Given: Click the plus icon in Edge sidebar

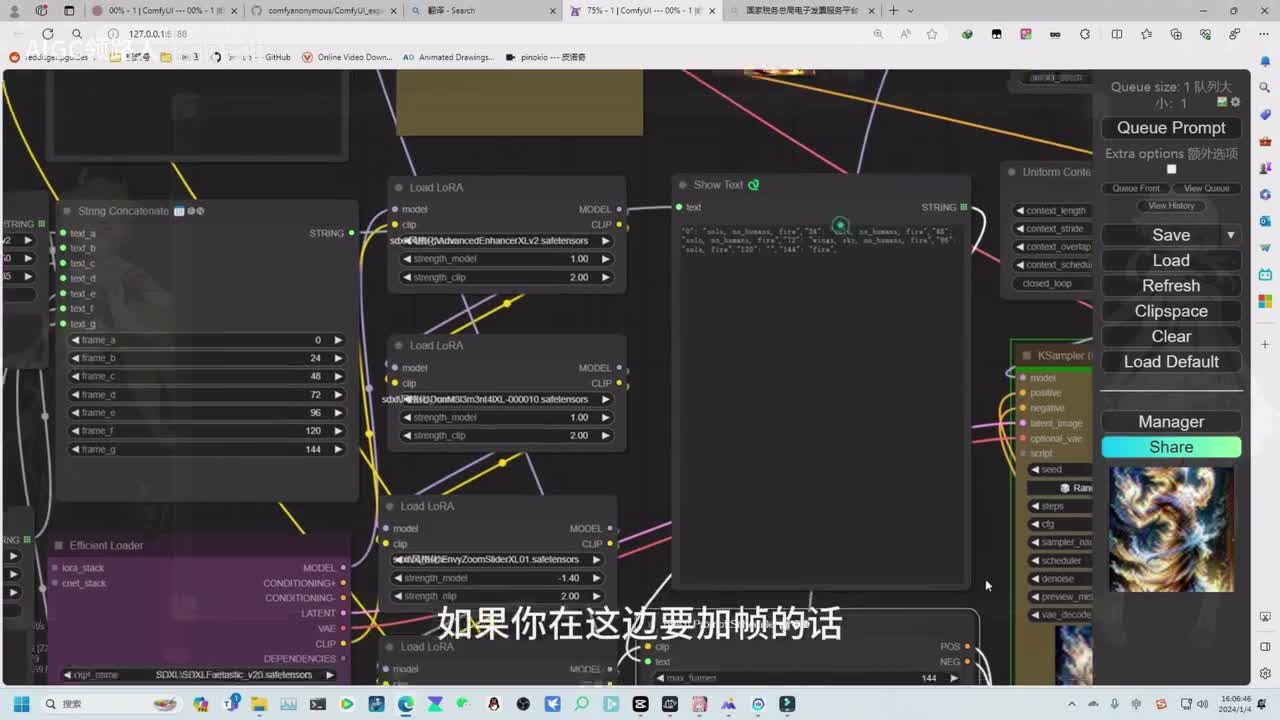Looking at the screenshot, I should point(1265,344).
